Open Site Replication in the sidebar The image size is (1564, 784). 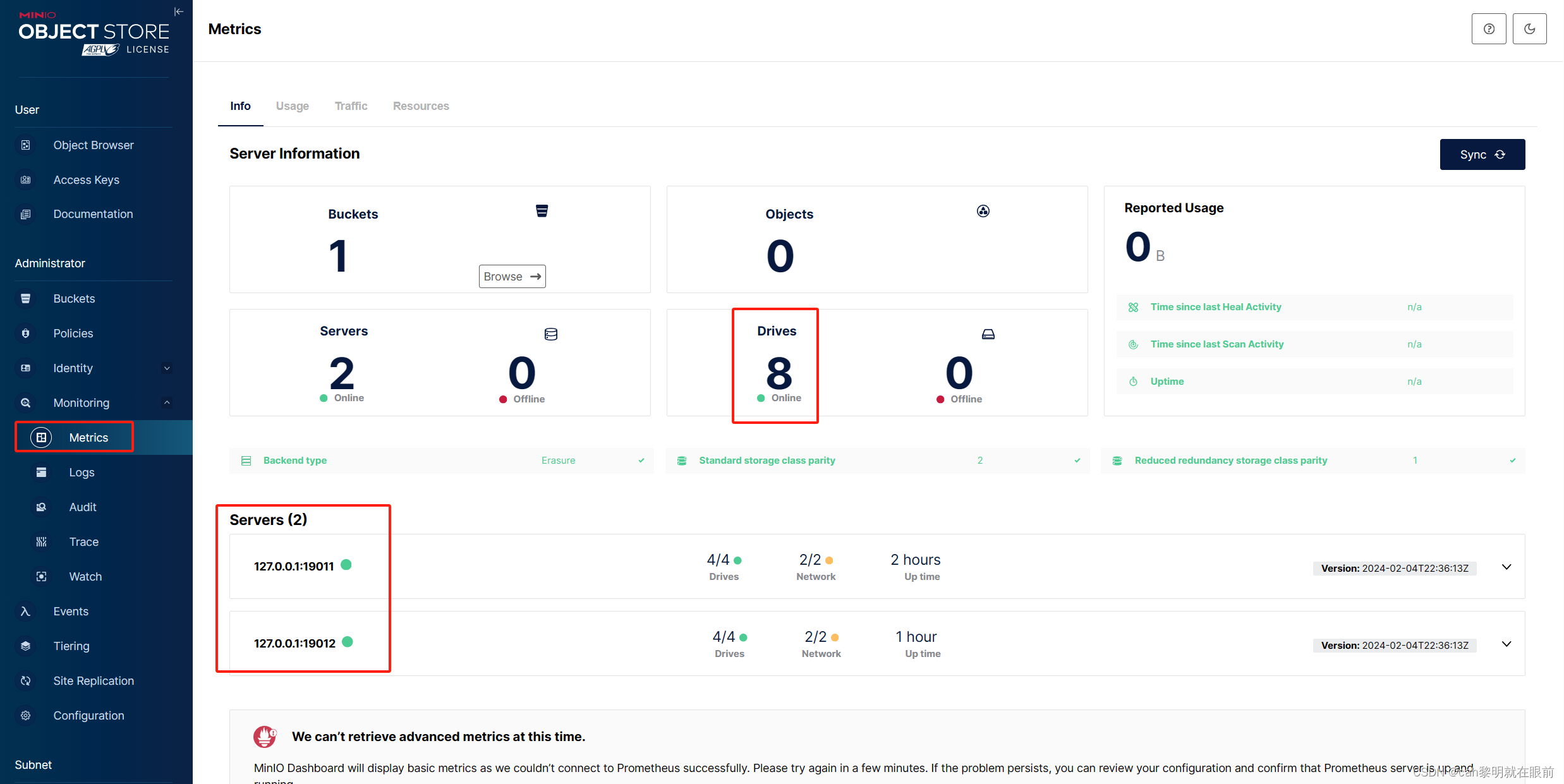93,681
